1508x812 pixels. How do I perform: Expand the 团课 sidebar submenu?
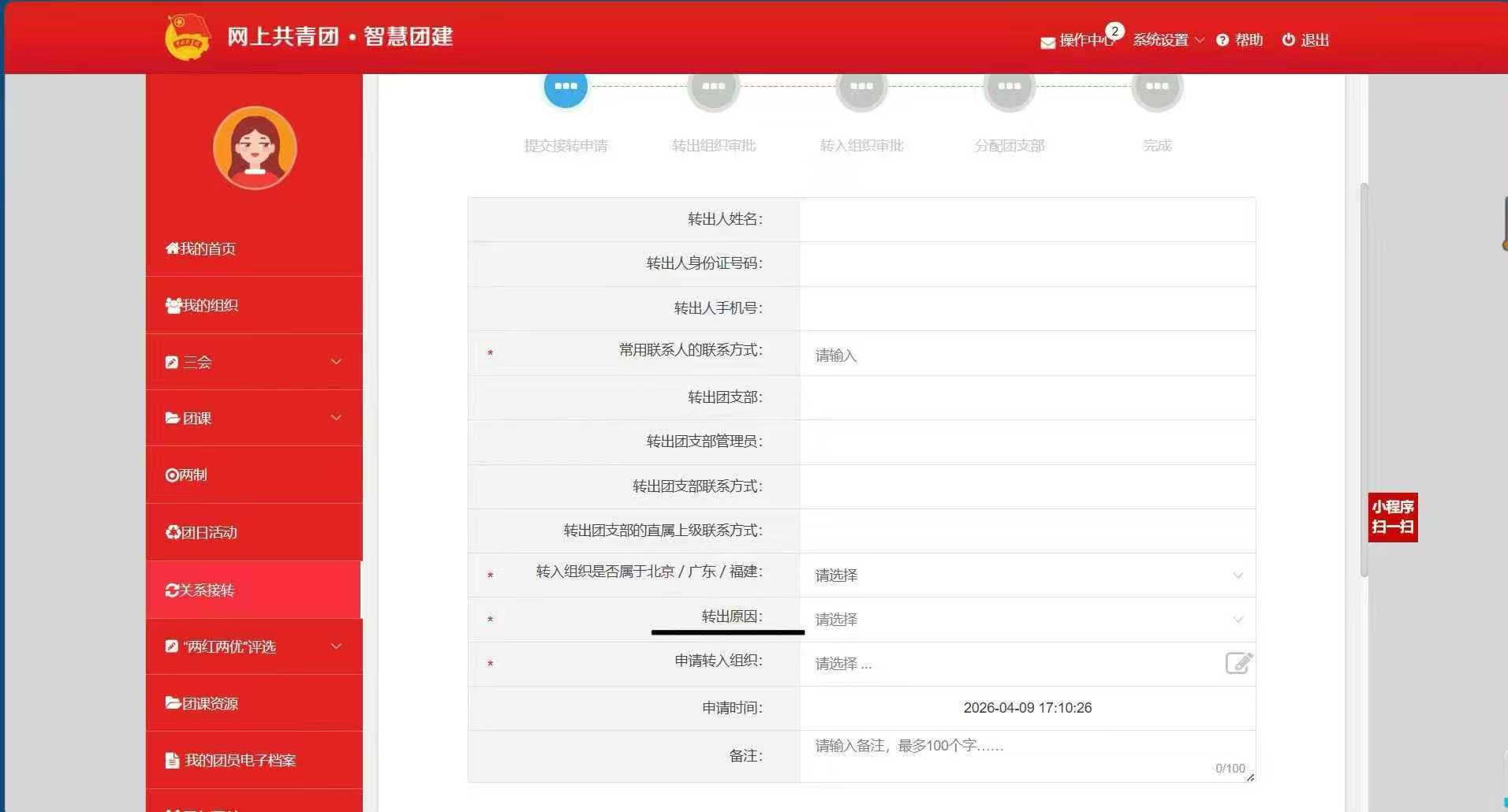(x=254, y=418)
